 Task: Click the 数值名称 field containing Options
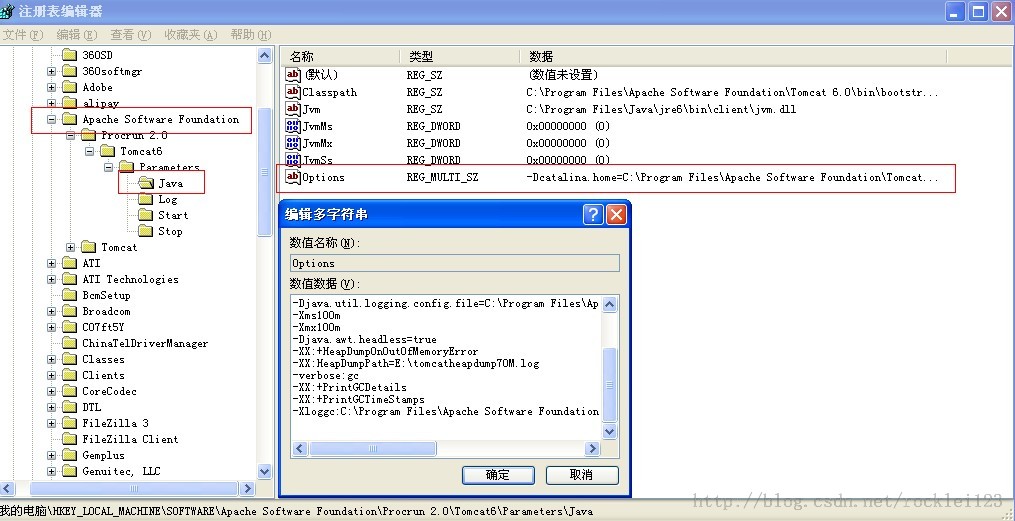(x=454, y=263)
